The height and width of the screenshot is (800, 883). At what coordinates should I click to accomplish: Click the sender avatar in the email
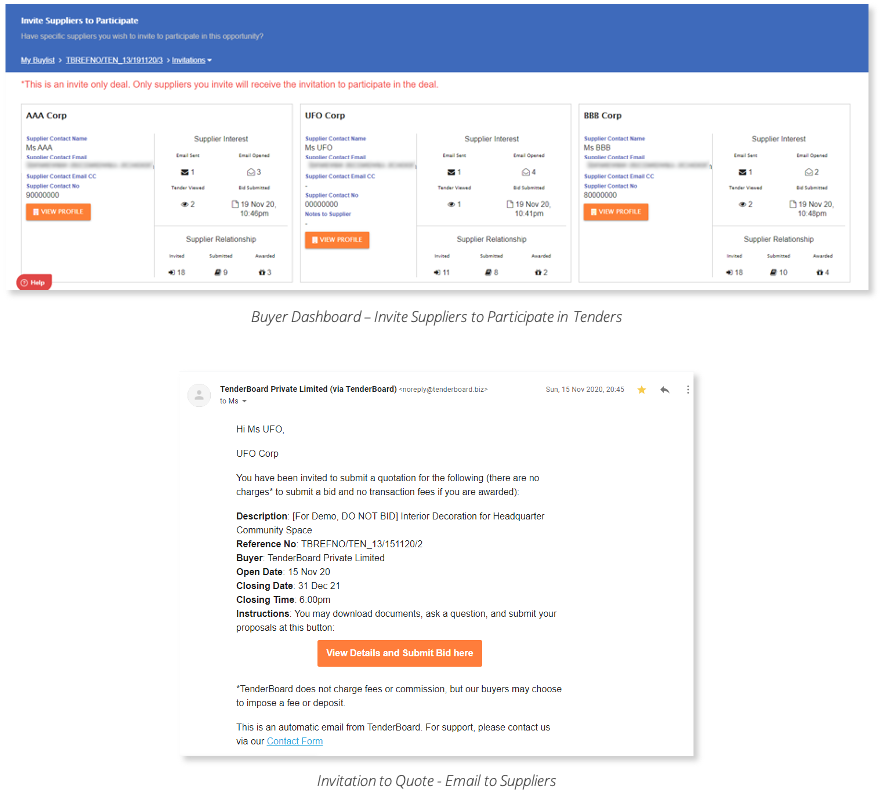point(199,395)
